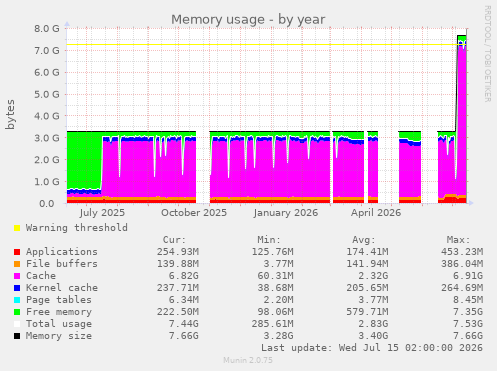Click the 'October 2025' x-axis label

(x=194, y=213)
